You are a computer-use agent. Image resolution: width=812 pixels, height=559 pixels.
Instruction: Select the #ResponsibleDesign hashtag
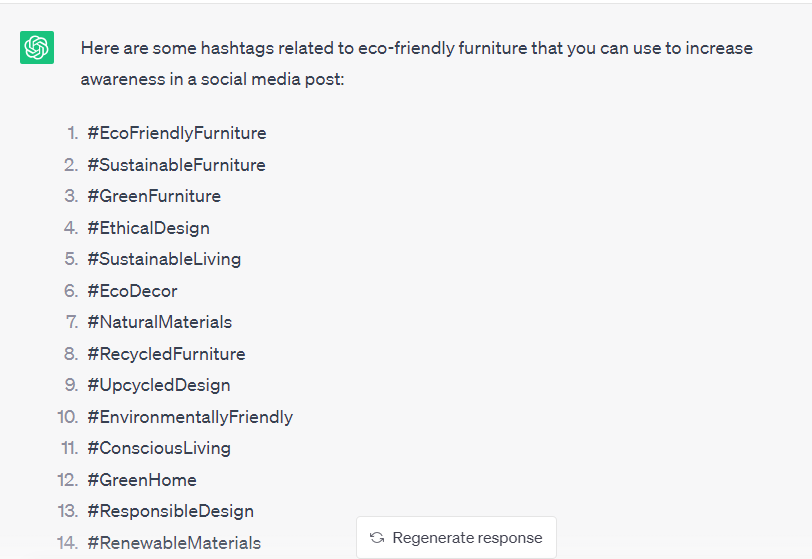click(x=170, y=511)
